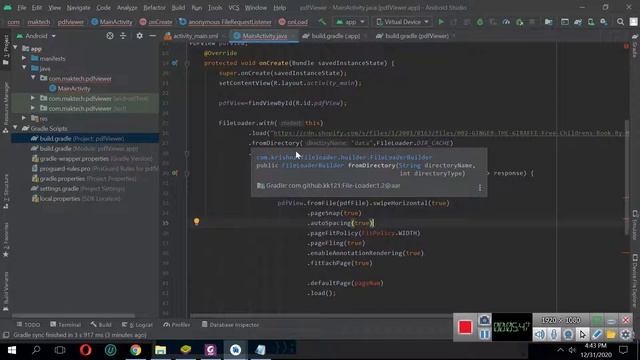
Task: Expand com.maktech.pdfviewer (androidTest) package
Action: pos(33,98)
